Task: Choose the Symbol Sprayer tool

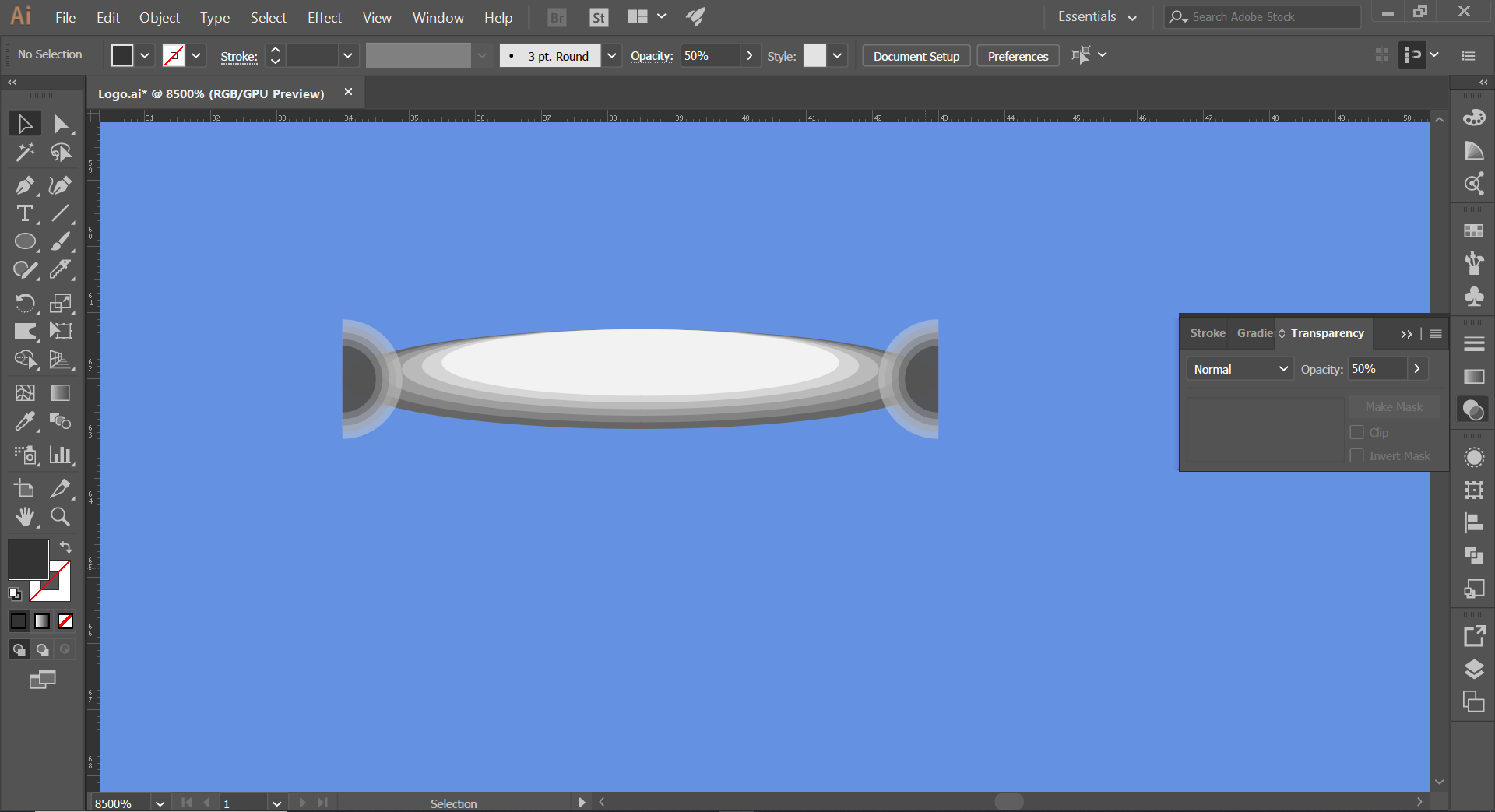Action: click(25, 455)
